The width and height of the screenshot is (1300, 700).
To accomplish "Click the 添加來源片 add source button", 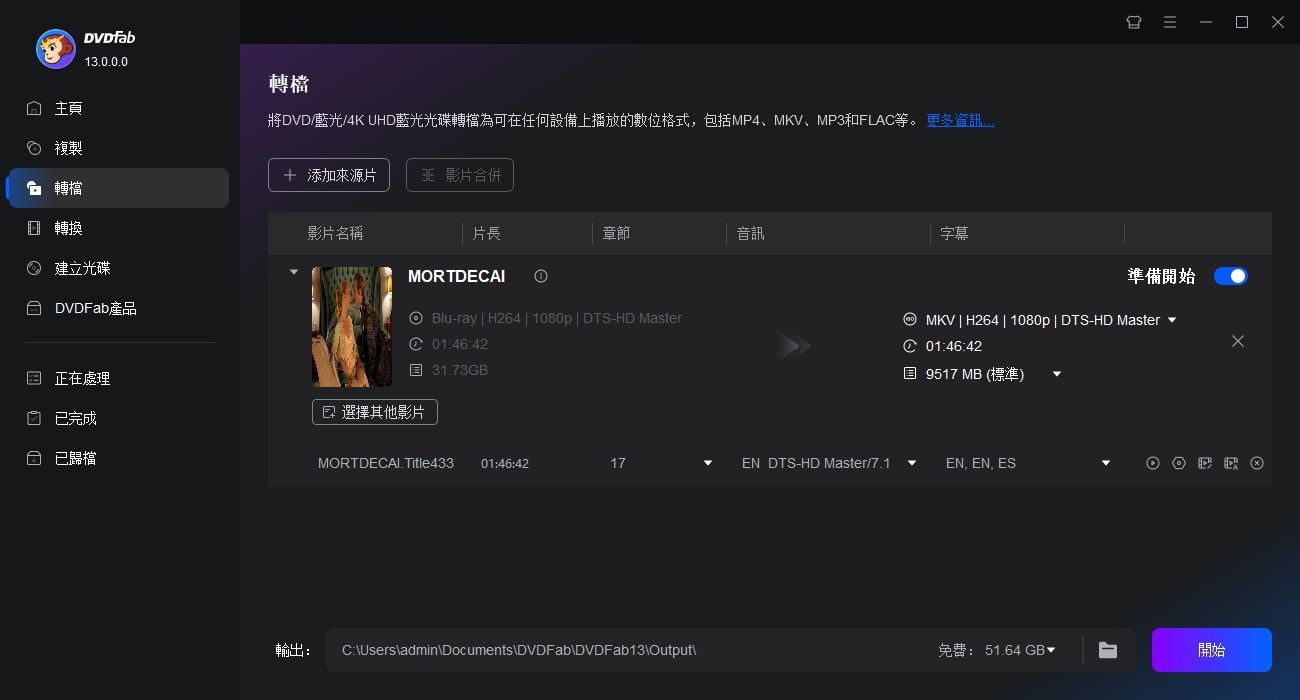I will (x=329, y=175).
